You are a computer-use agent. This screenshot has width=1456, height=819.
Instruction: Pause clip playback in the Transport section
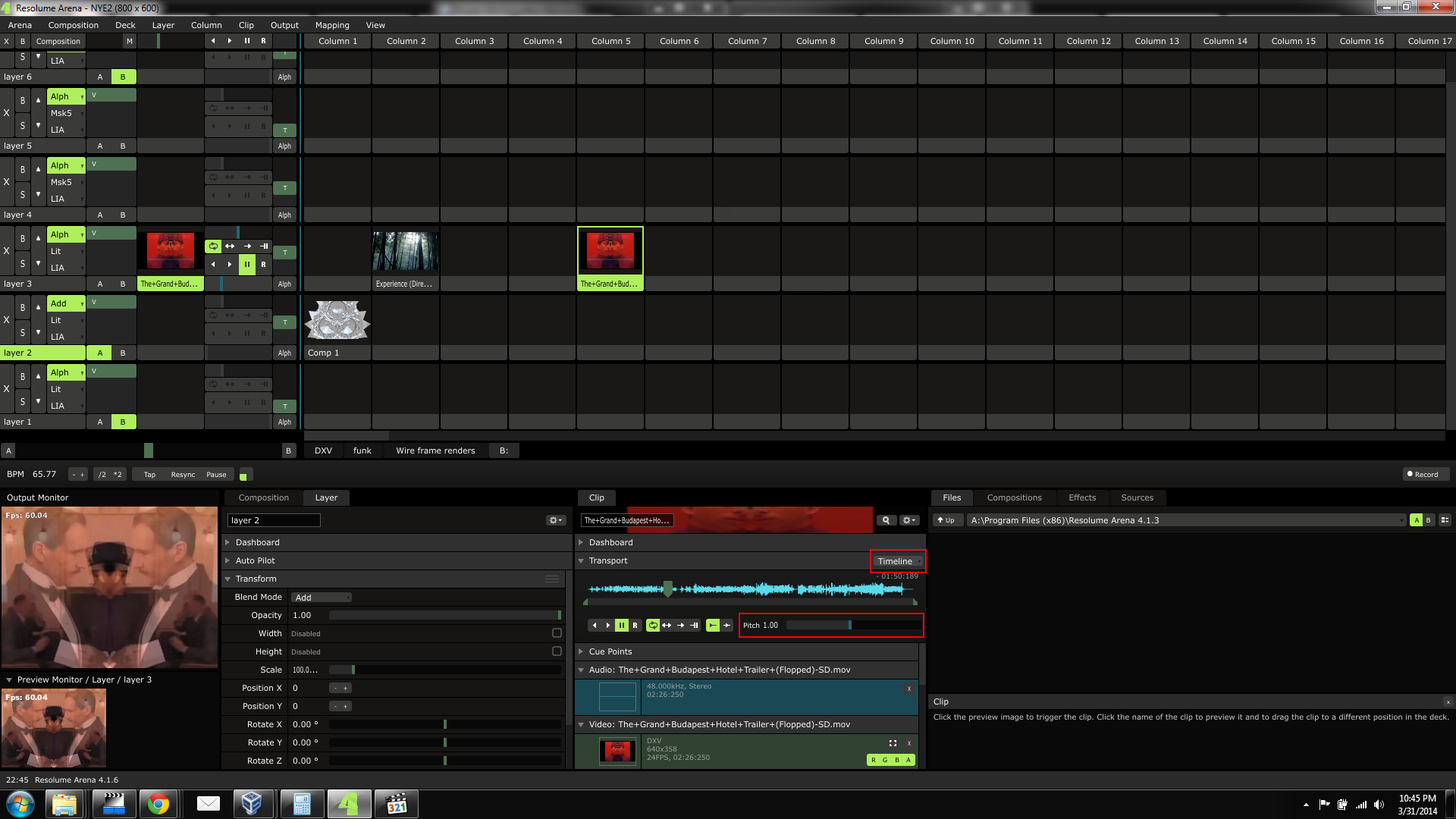[621, 626]
